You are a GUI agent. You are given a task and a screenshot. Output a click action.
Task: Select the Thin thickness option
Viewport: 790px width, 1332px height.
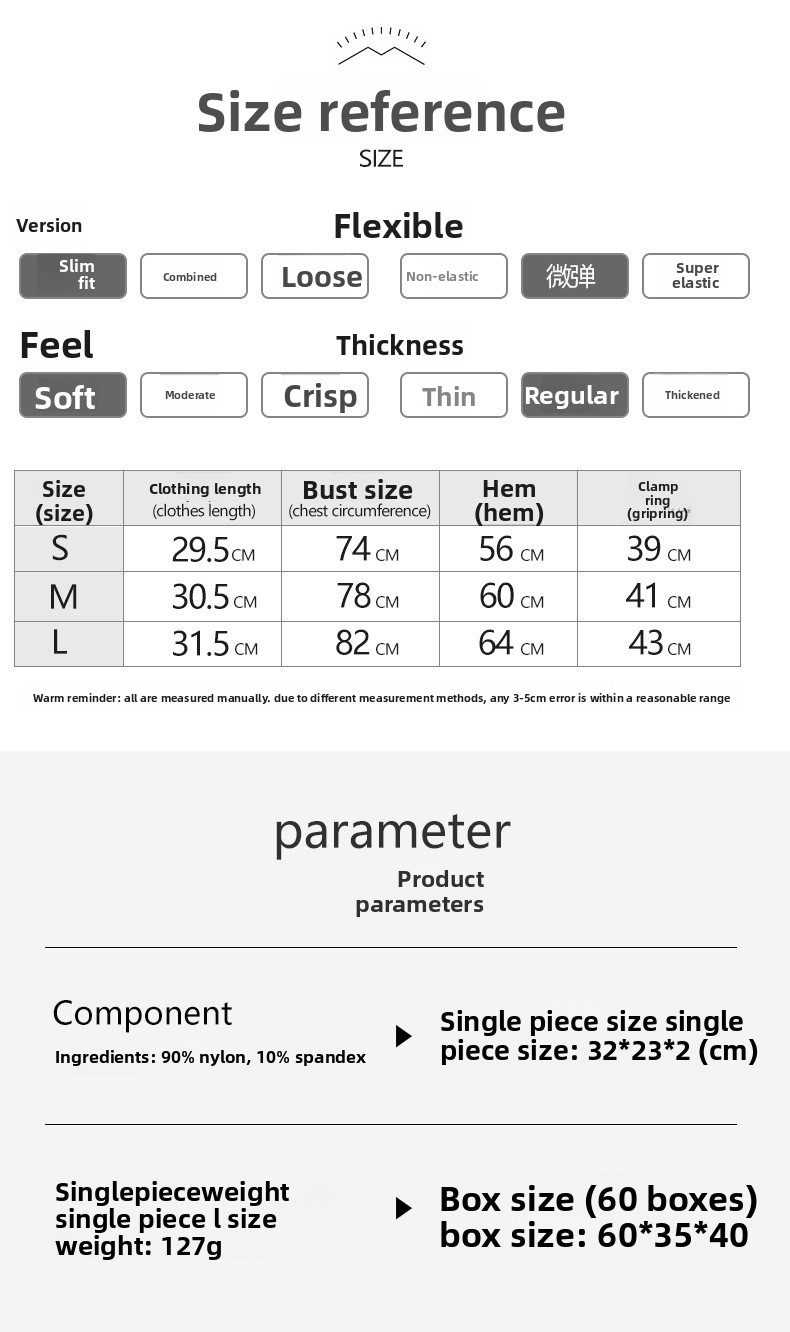453,395
